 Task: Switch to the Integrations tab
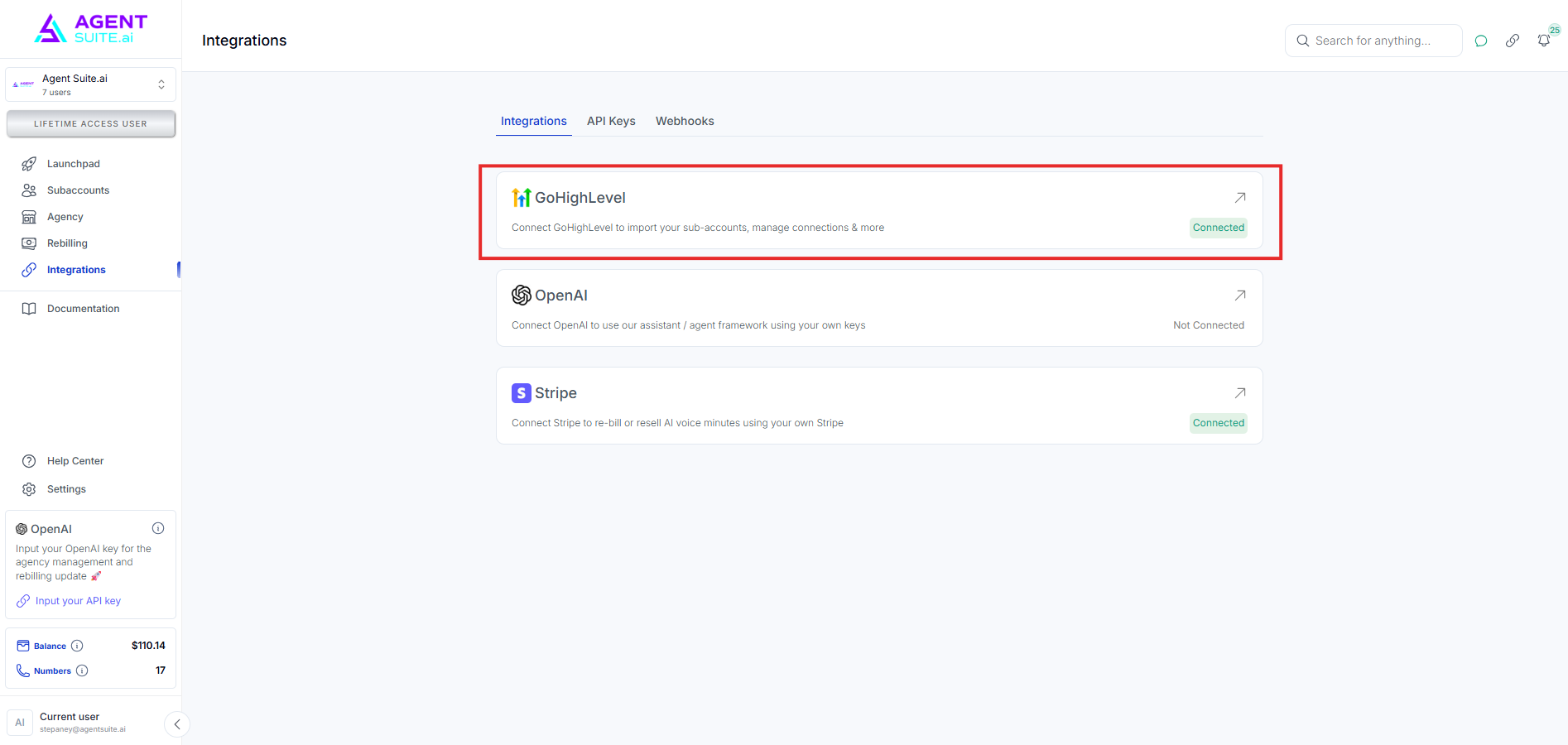[x=534, y=121]
